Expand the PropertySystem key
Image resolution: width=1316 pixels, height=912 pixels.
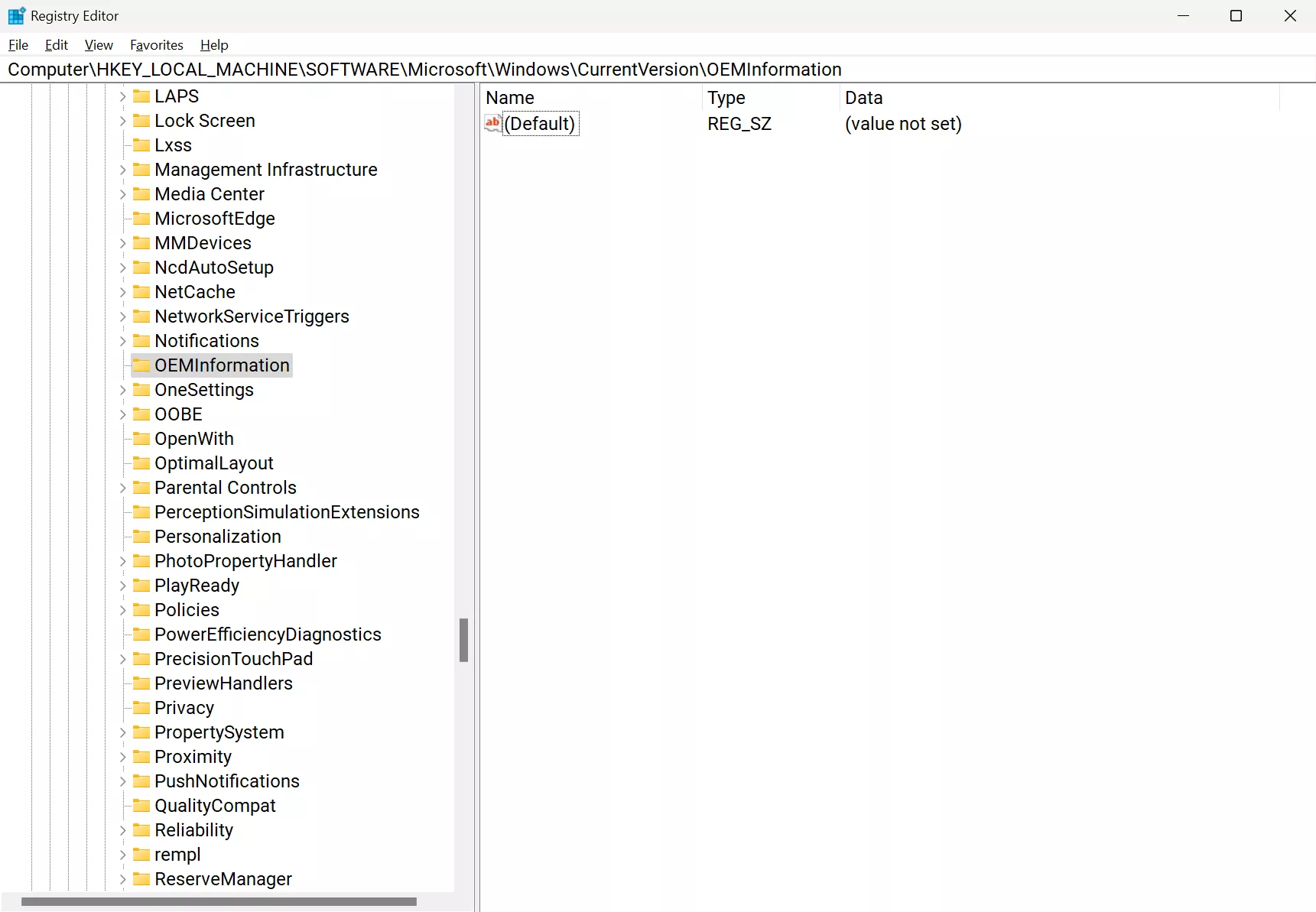pyautogui.click(x=122, y=732)
